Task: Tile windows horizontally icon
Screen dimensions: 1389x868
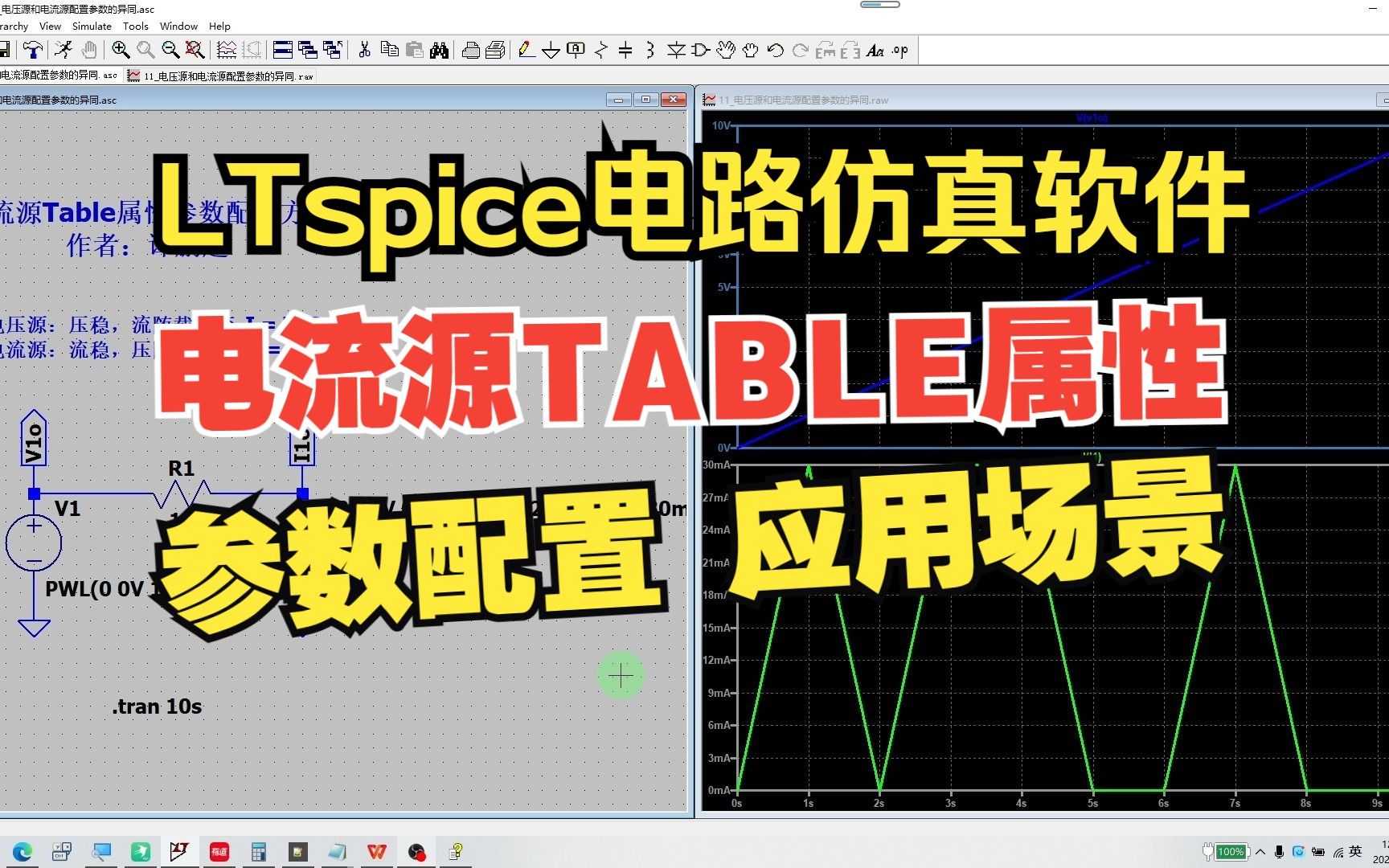Action: (x=283, y=51)
